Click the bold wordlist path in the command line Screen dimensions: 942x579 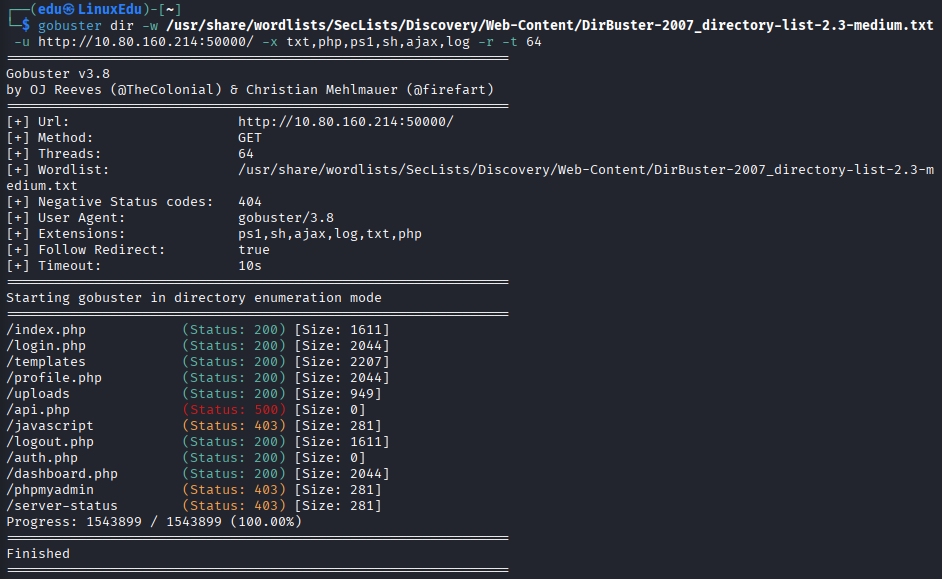coord(550,25)
